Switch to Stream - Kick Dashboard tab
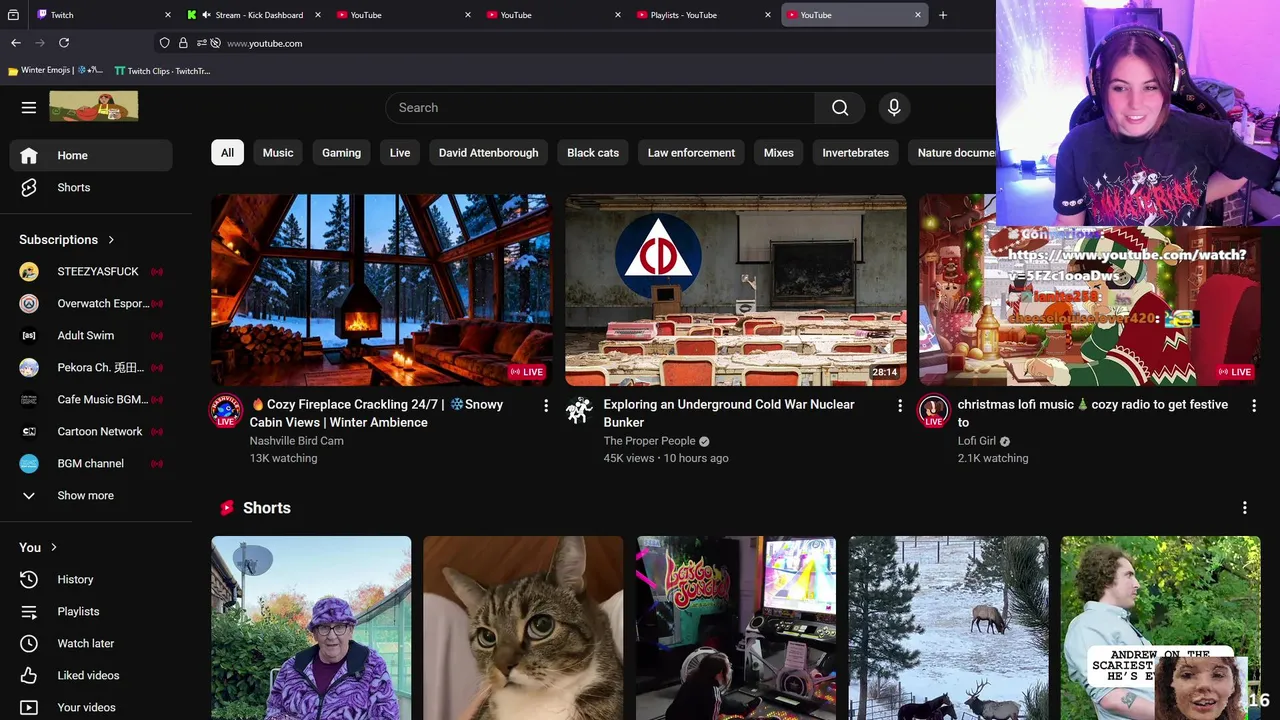The height and width of the screenshot is (720, 1280). click(255, 15)
